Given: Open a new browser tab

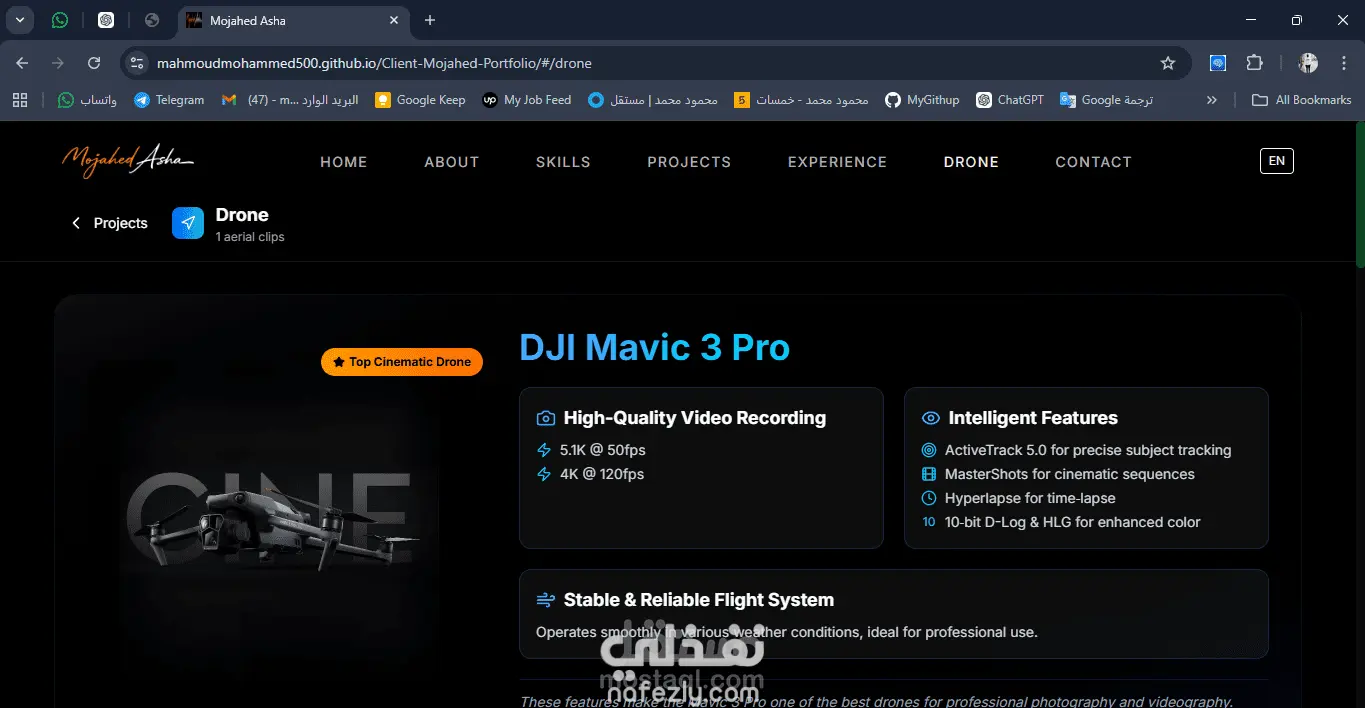Looking at the screenshot, I should pos(430,20).
